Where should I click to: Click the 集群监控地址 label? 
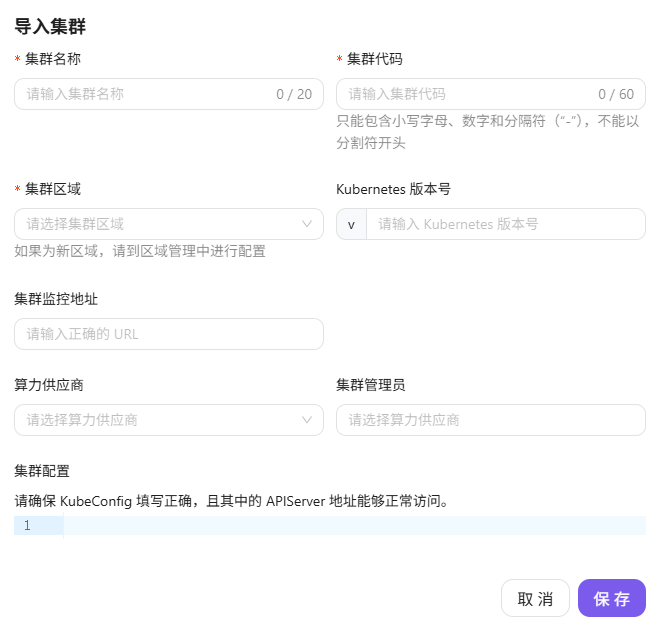click(x=56, y=299)
